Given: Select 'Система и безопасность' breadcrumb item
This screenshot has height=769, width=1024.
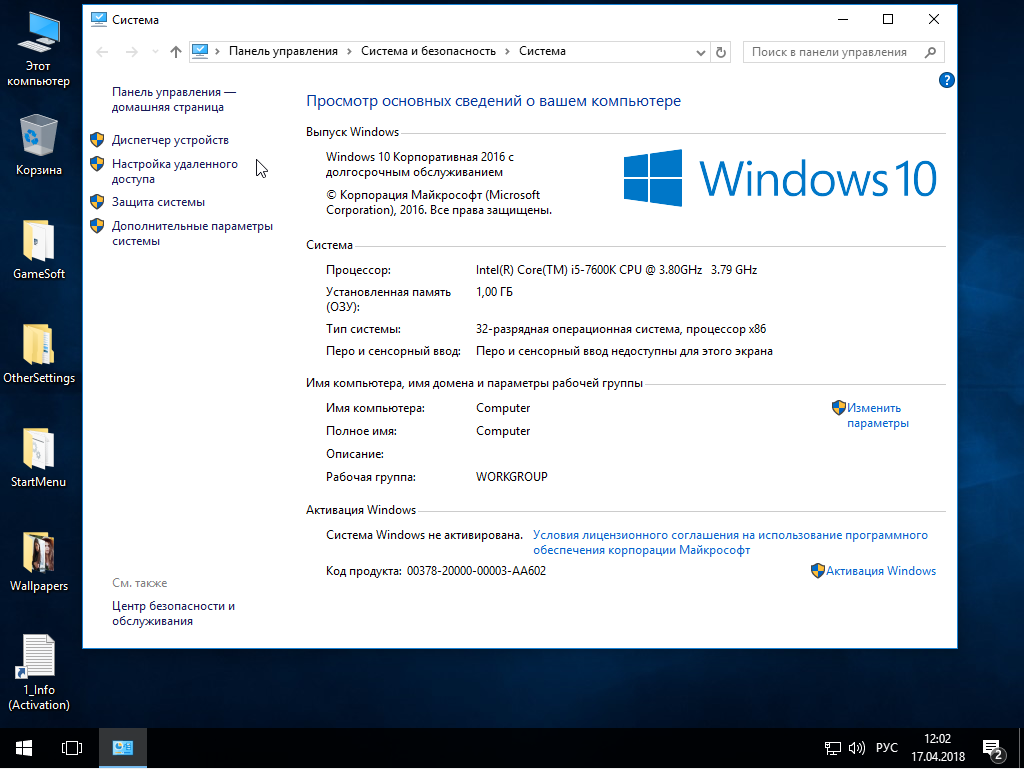Looking at the screenshot, I should coord(428,51).
